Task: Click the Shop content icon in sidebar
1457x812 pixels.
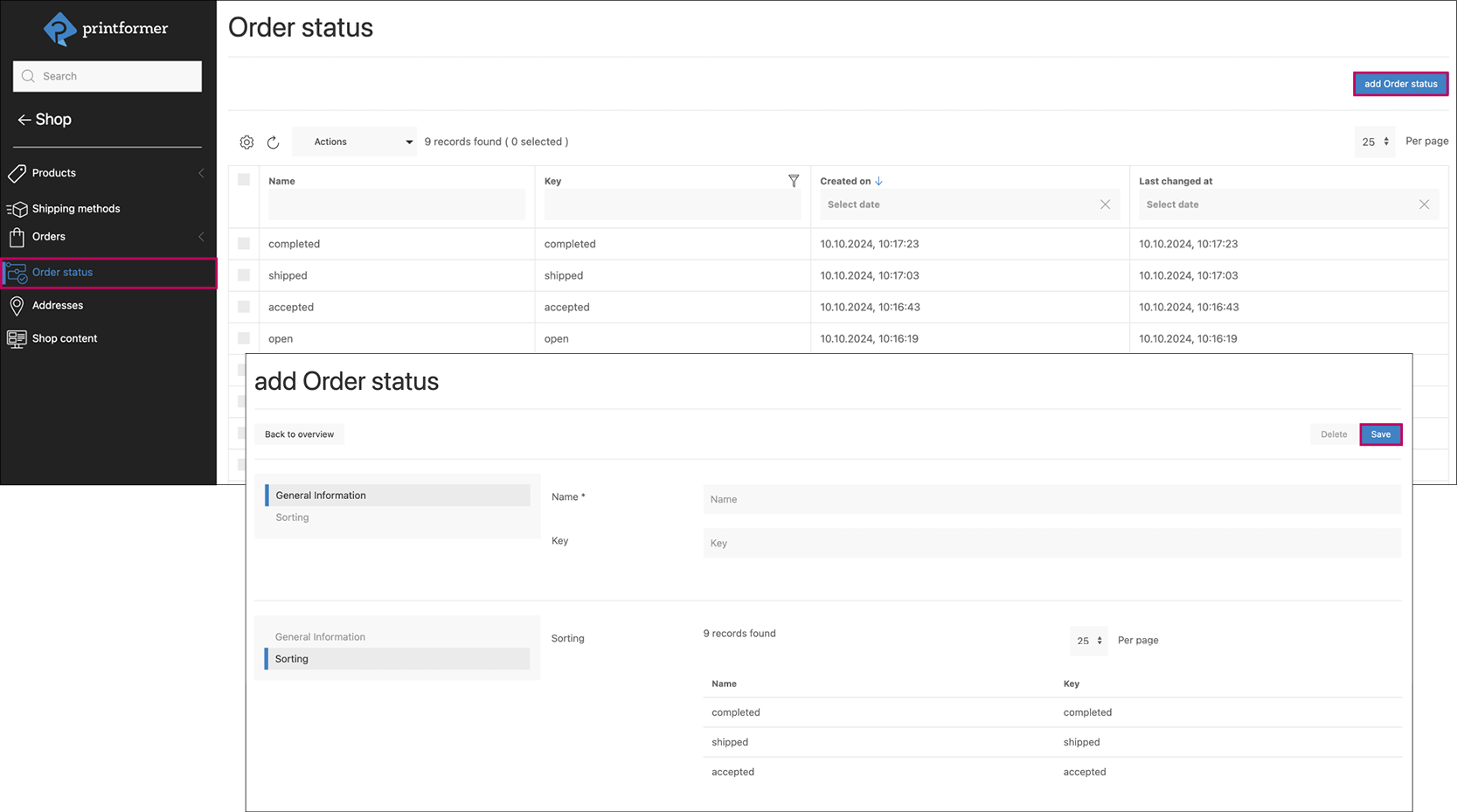Action: tap(17, 338)
